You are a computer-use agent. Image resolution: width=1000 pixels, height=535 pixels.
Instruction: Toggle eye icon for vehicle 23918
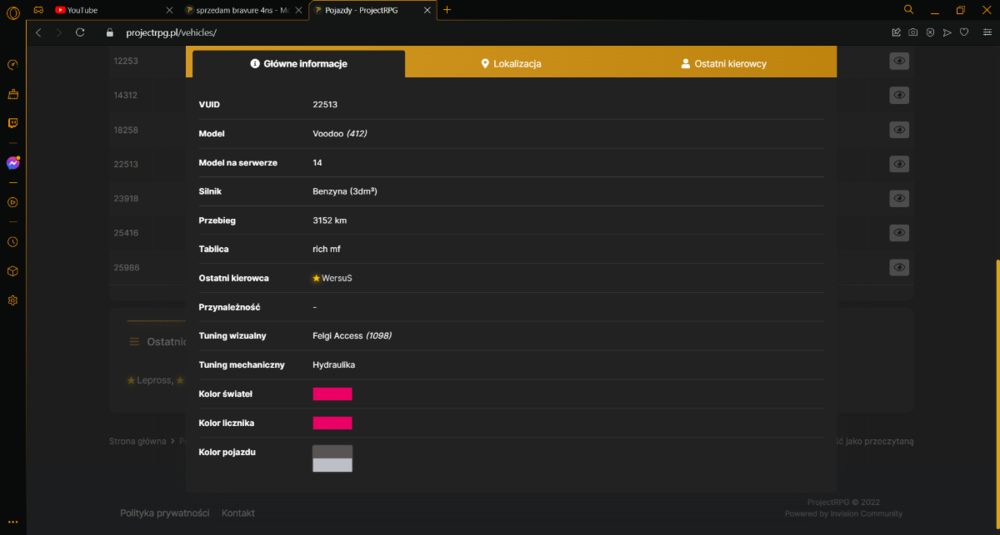point(899,198)
